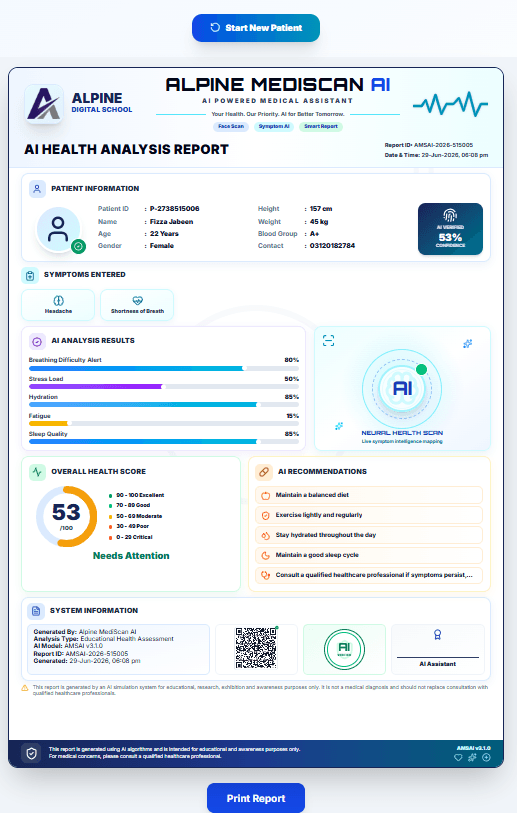Click the stethoscope icon beside Consult recommendation

coord(266,575)
